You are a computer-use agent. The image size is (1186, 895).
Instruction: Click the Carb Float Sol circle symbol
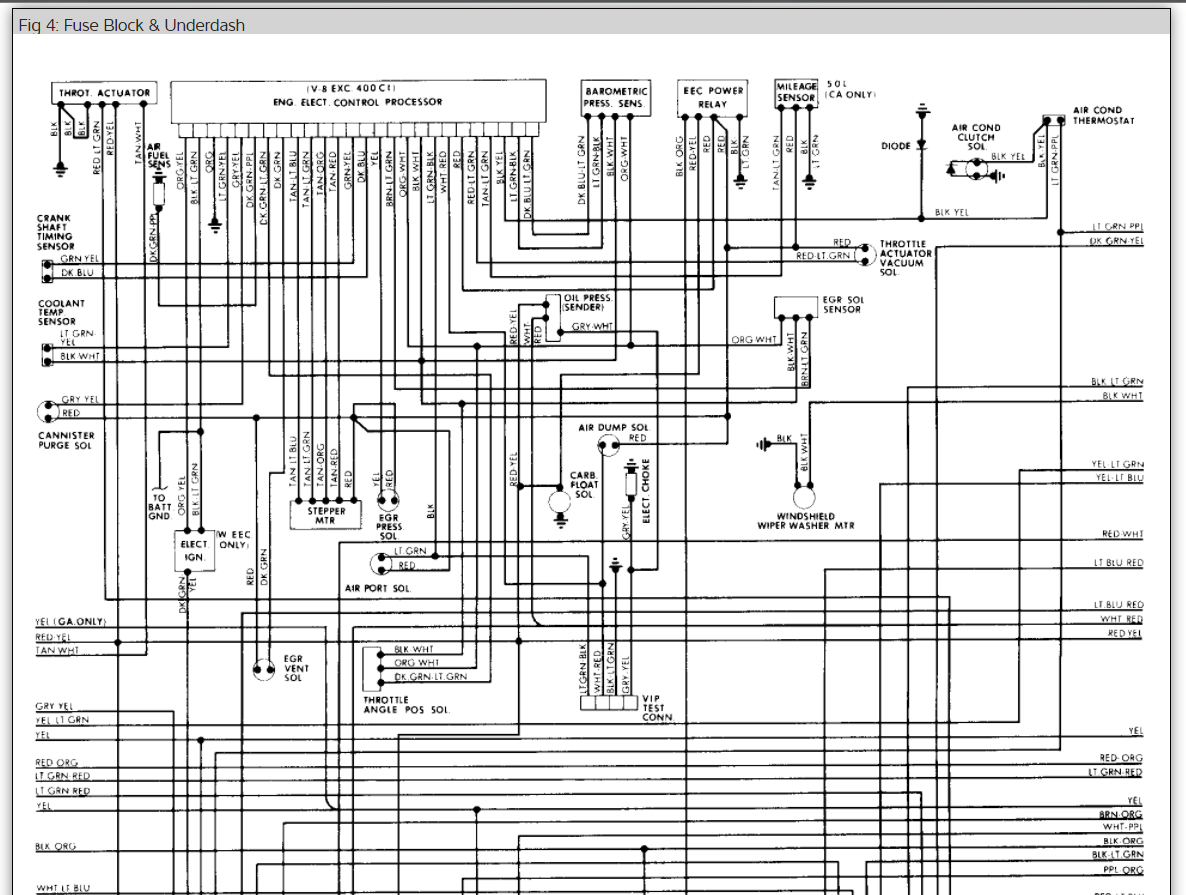click(x=560, y=501)
